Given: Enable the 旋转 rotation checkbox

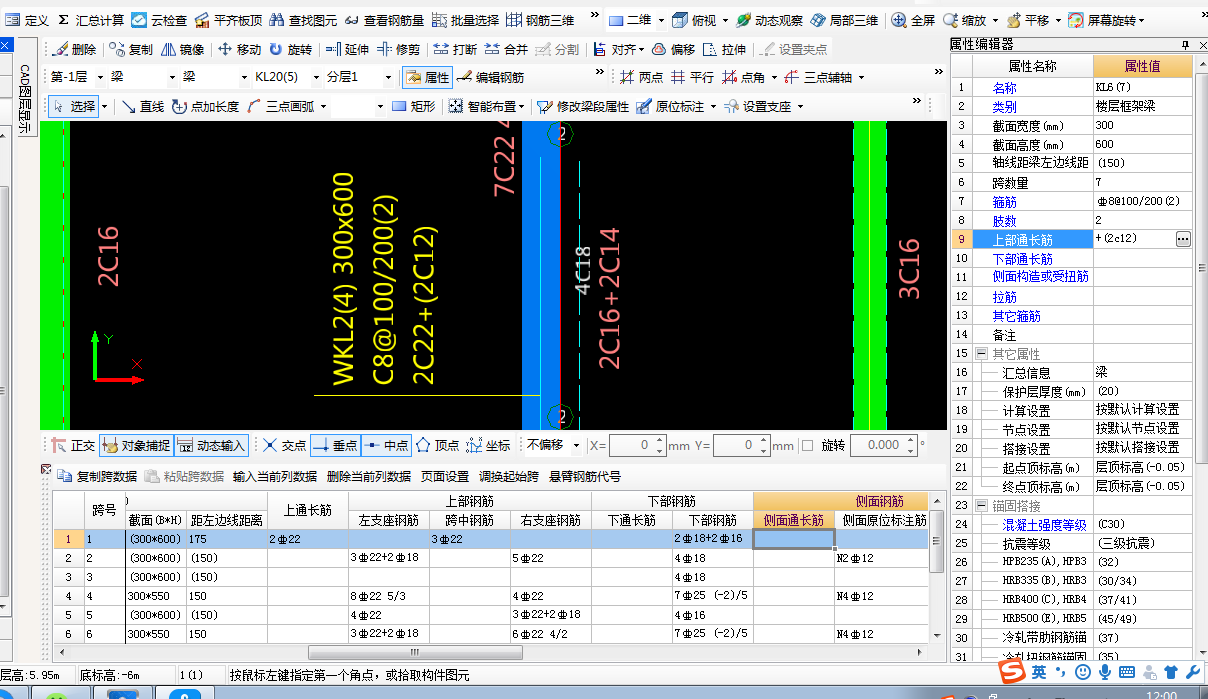Looking at the screenshot, I should click(808, 445).
